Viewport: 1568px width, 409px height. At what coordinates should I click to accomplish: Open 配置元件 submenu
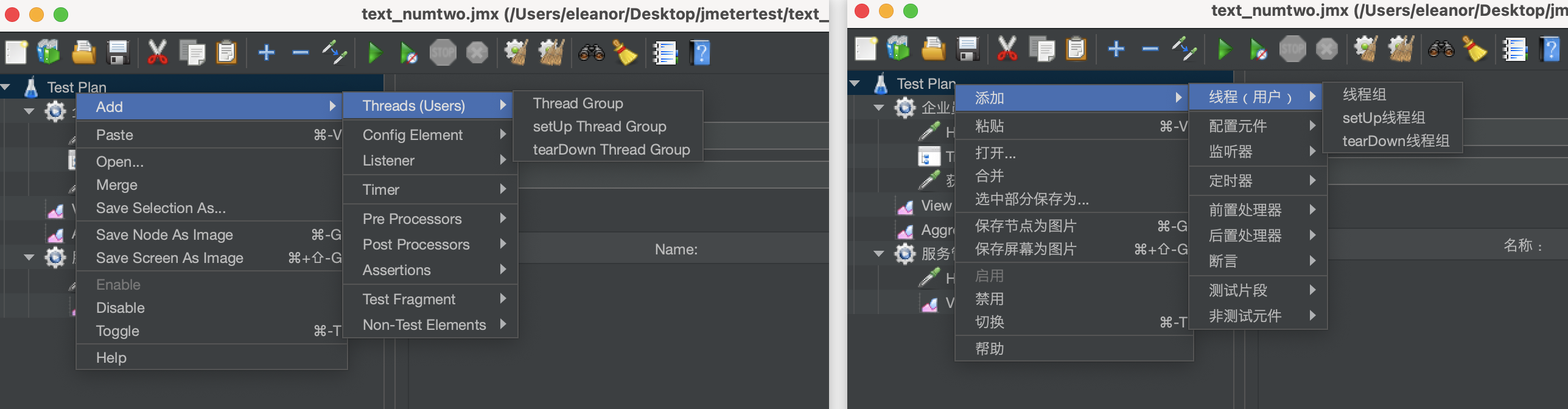(1258, 126)
